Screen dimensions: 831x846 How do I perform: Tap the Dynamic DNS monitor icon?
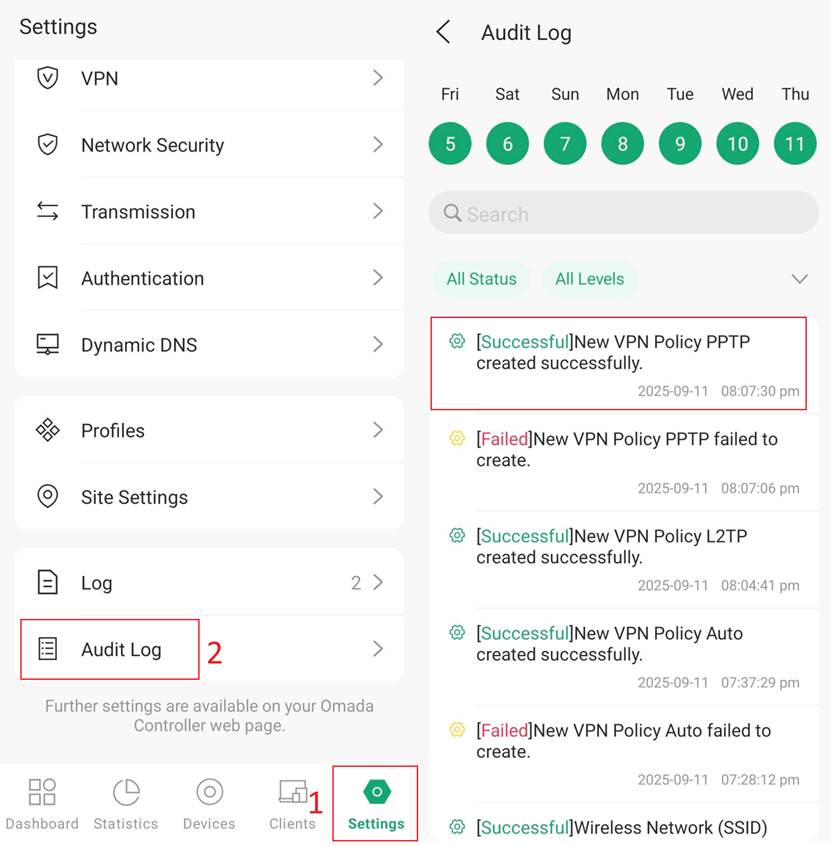pos(47,345)
